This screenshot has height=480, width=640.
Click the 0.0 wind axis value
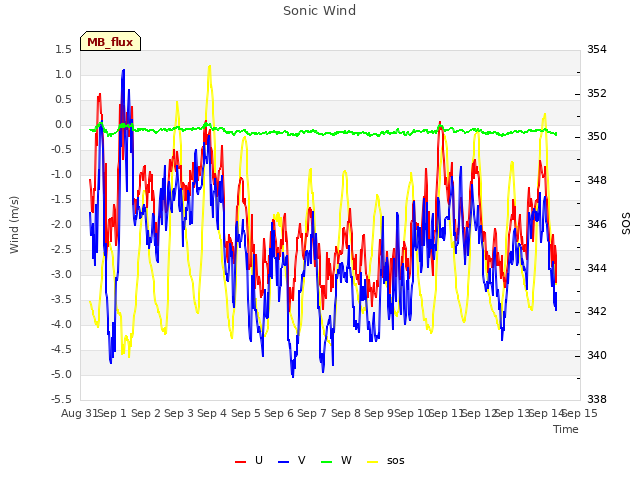pos(63,125)
